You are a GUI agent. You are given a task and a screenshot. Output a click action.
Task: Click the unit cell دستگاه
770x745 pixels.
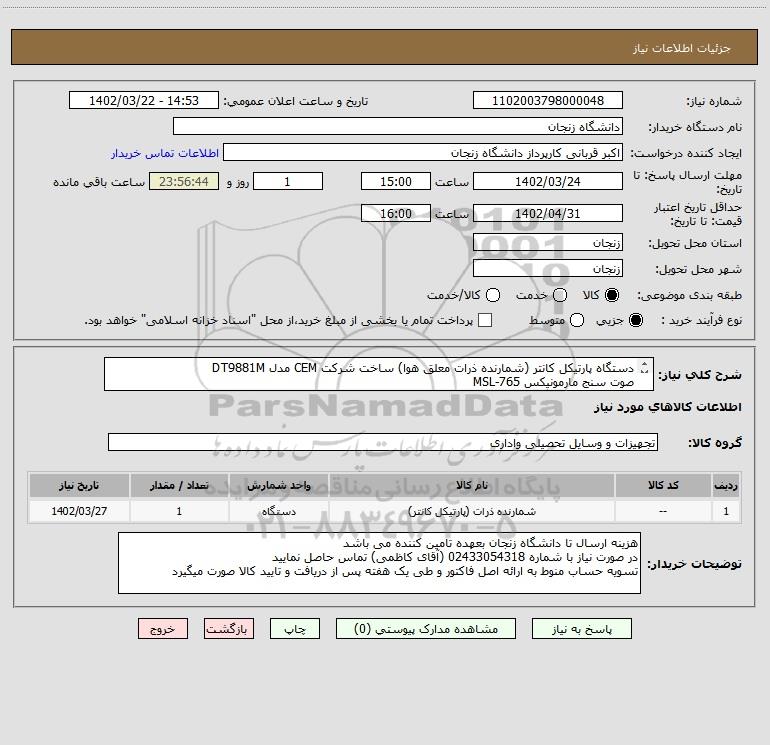278,511
